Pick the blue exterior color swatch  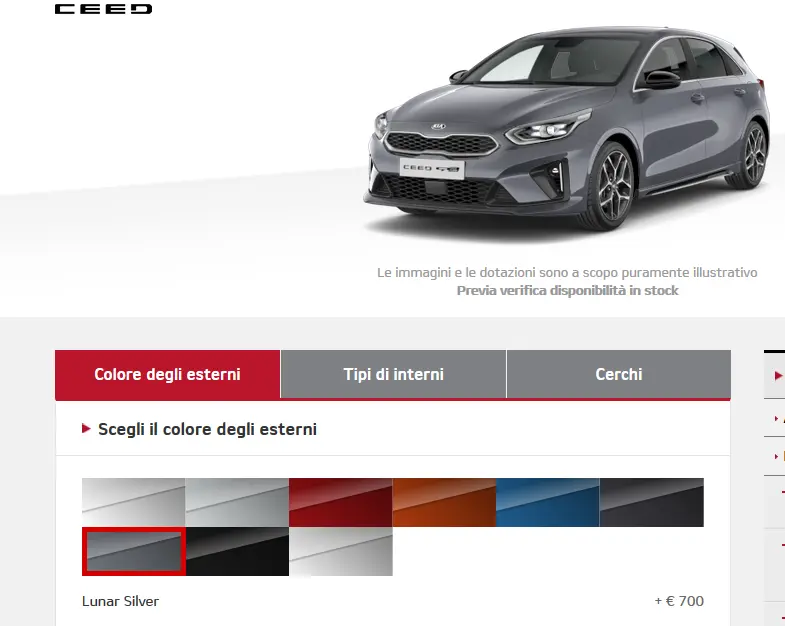coord(548,502)
